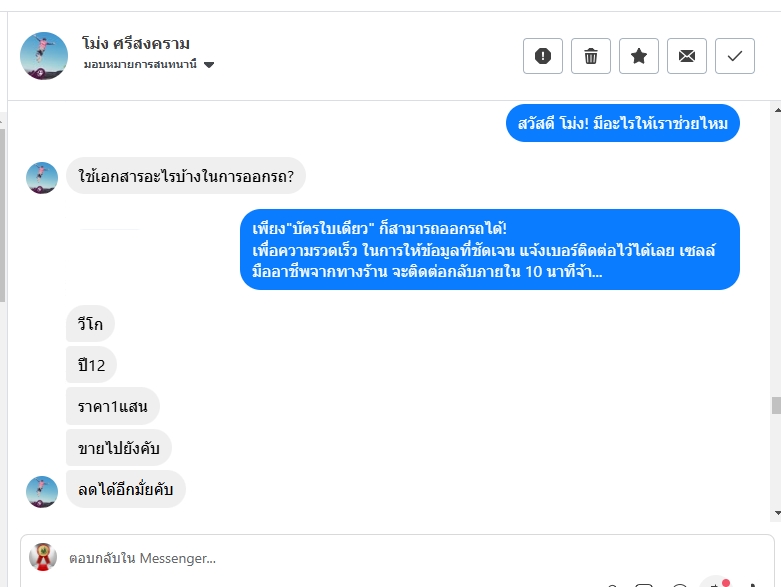The image size is (781, 587).
Task: Click chat scrollbar up arrow
Action: pos(777,110)
